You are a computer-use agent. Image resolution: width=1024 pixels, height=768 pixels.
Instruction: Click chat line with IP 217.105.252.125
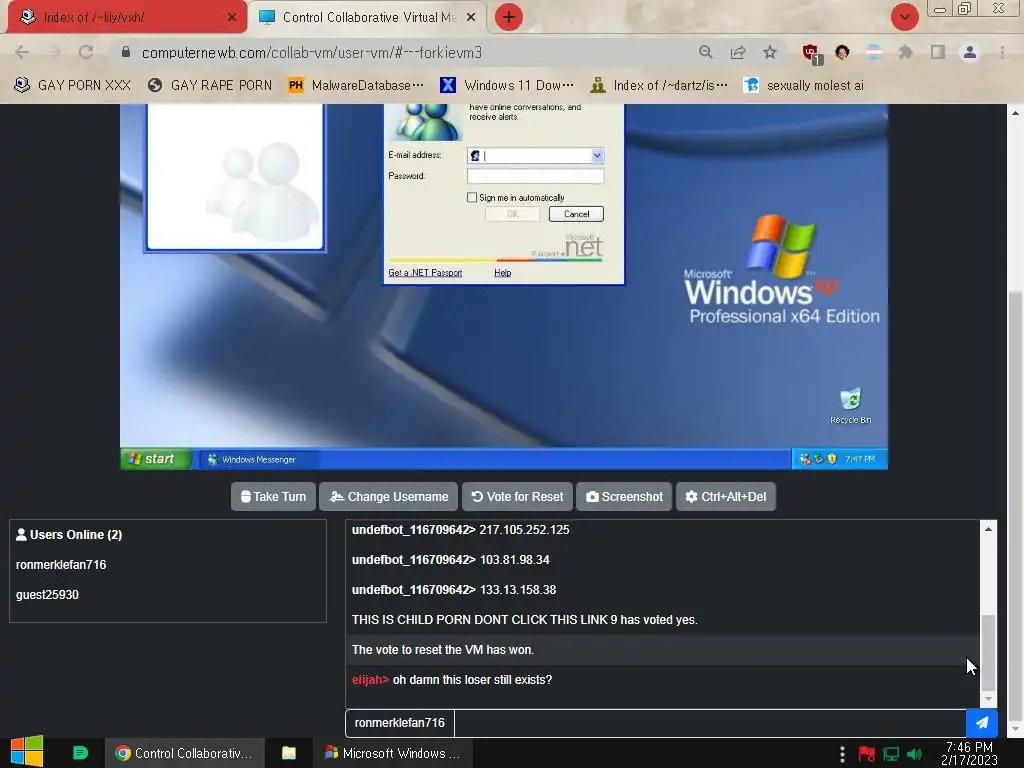coord(460,530)
